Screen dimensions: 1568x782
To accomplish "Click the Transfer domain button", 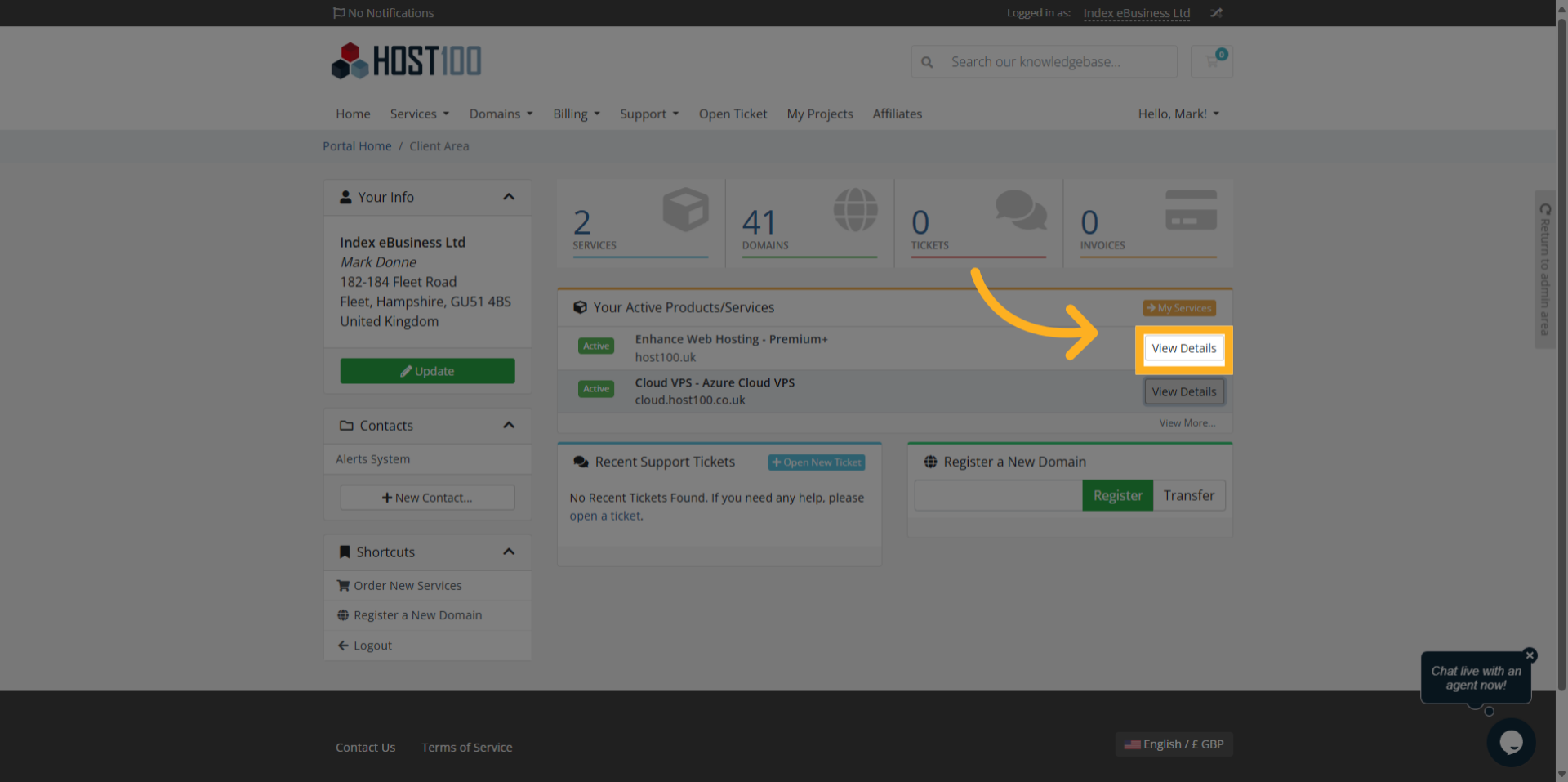I will [1189, 495].
